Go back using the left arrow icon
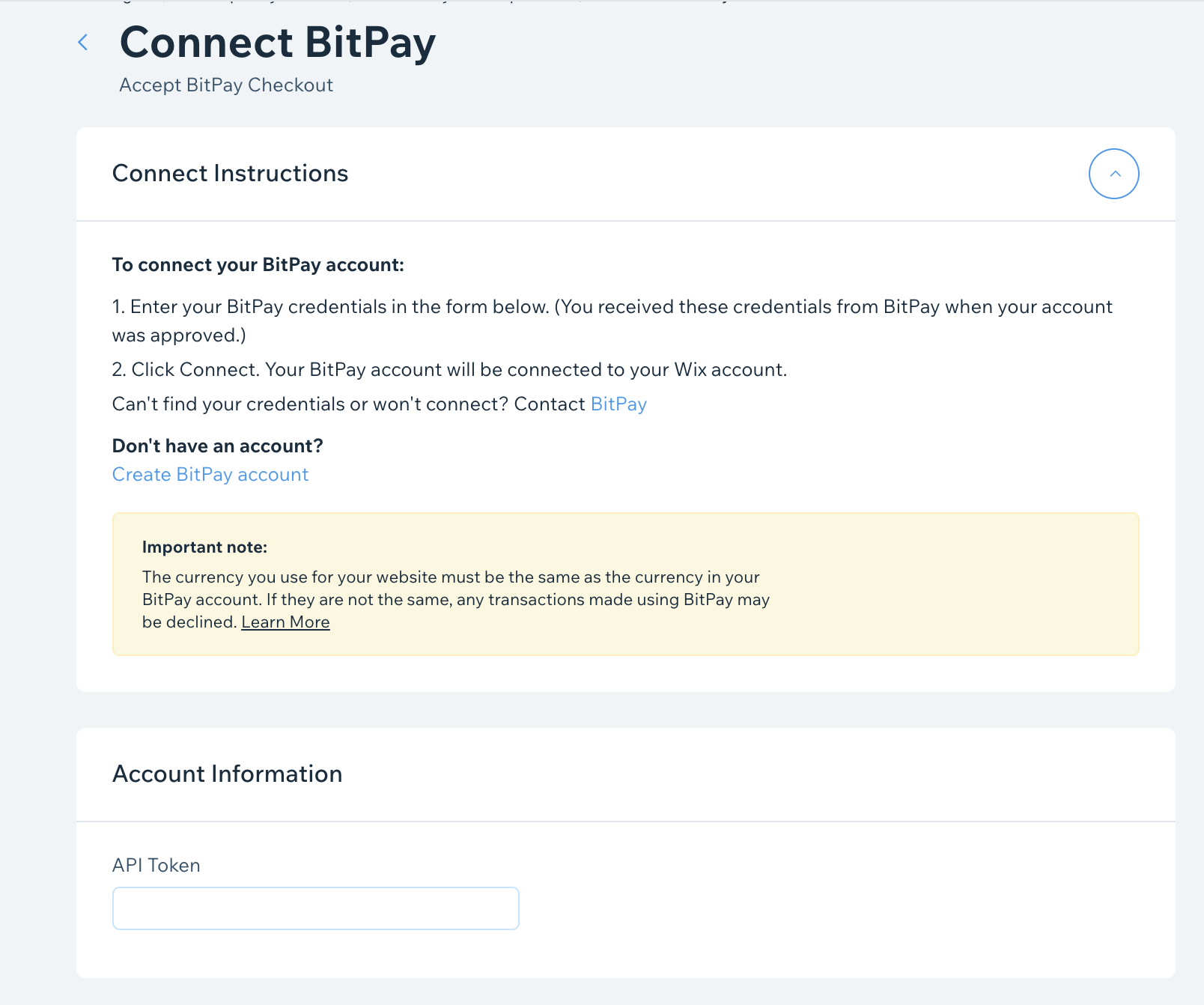This screenshot has height=1005, width=1204. 83,43
